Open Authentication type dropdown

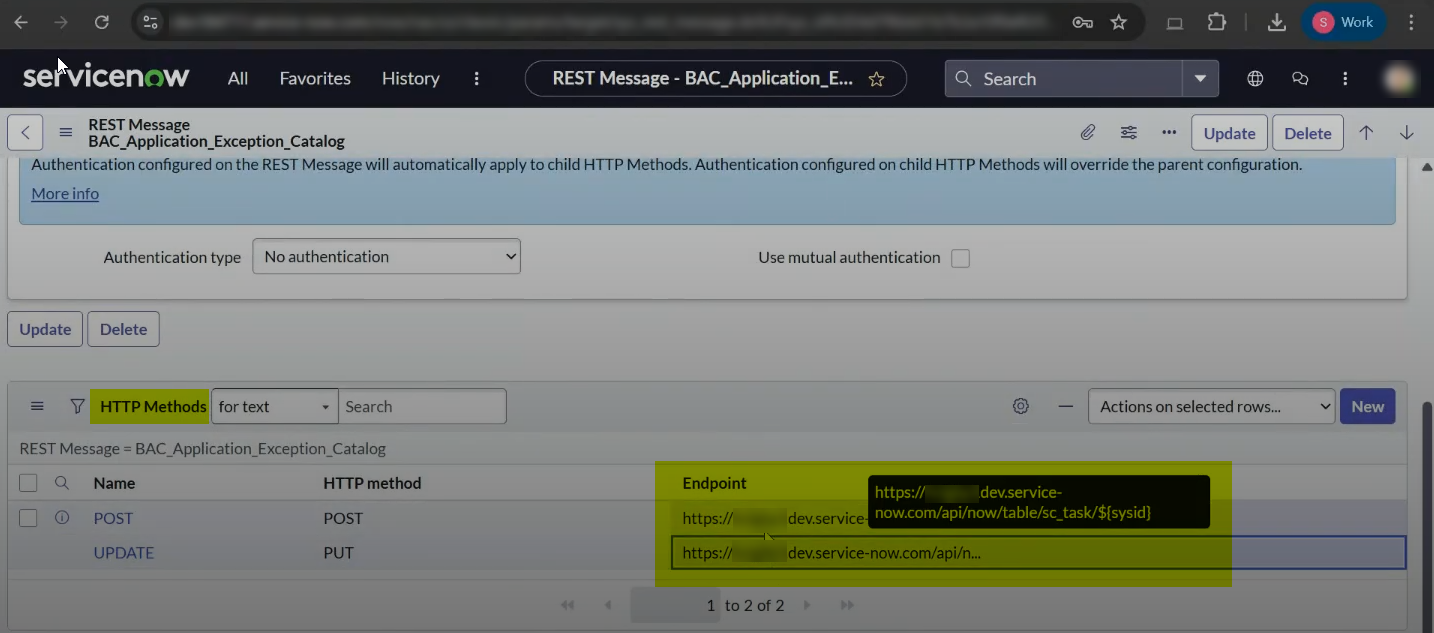[x=386, y=256]
